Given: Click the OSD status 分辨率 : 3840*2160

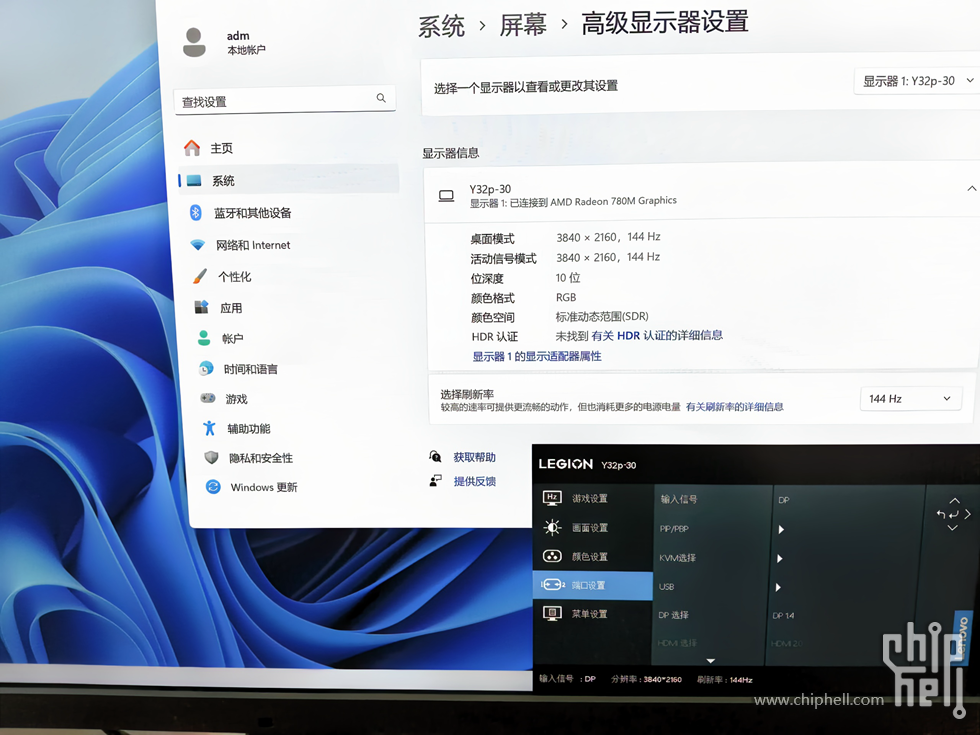Looking at the screenshot, I should (646, 679).
